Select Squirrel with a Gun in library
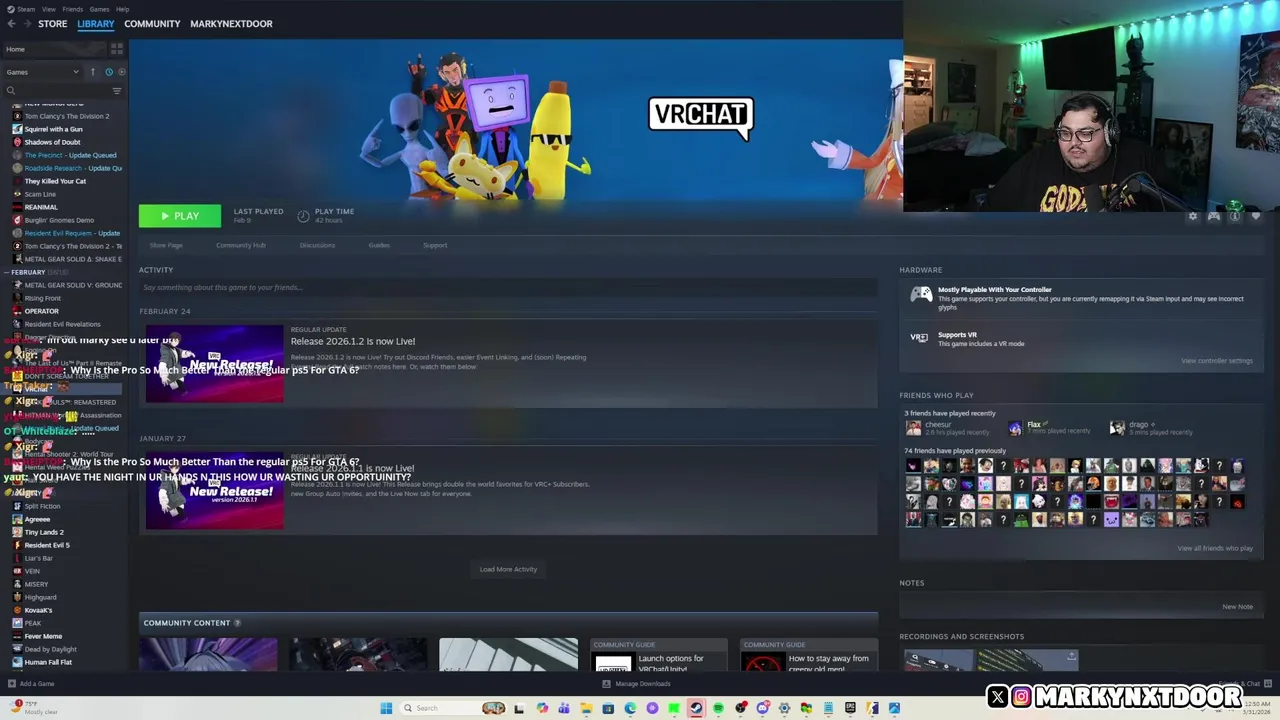This screenshot has width=1280, height=720. 54,129
